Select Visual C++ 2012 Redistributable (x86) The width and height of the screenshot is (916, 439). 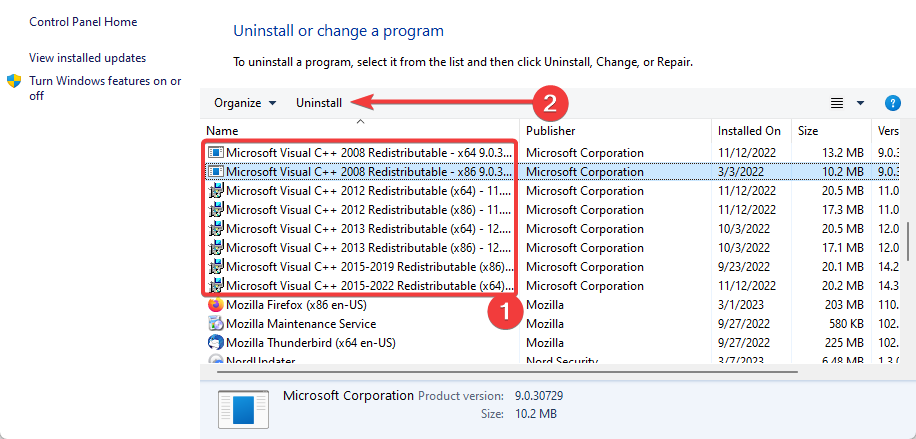tap(370, 210)
